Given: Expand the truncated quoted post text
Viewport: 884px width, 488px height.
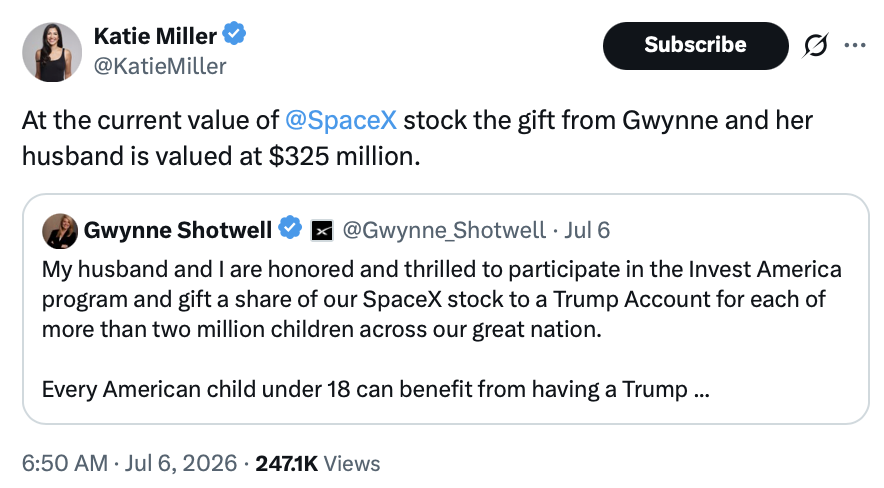Looking at the screenshot, I should tap(701, 389).
